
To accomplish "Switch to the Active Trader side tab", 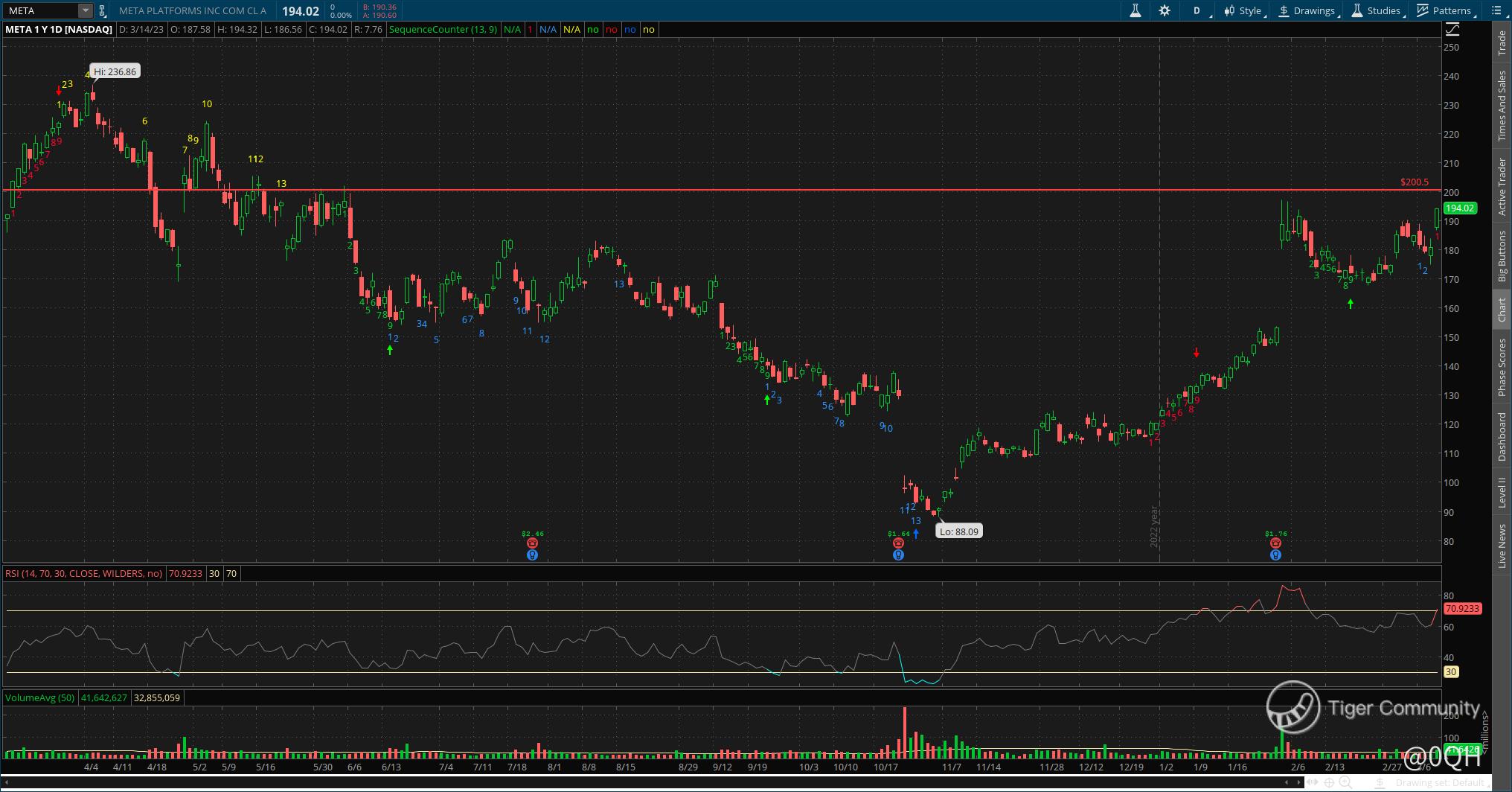I will coord(1502,186).
